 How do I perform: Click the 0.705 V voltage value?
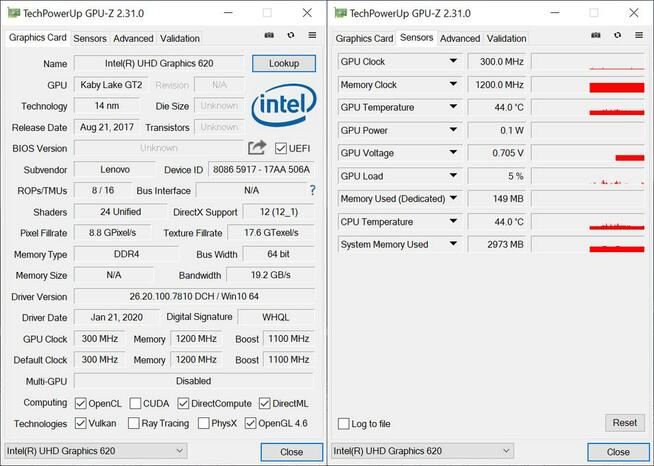[497, 153]
